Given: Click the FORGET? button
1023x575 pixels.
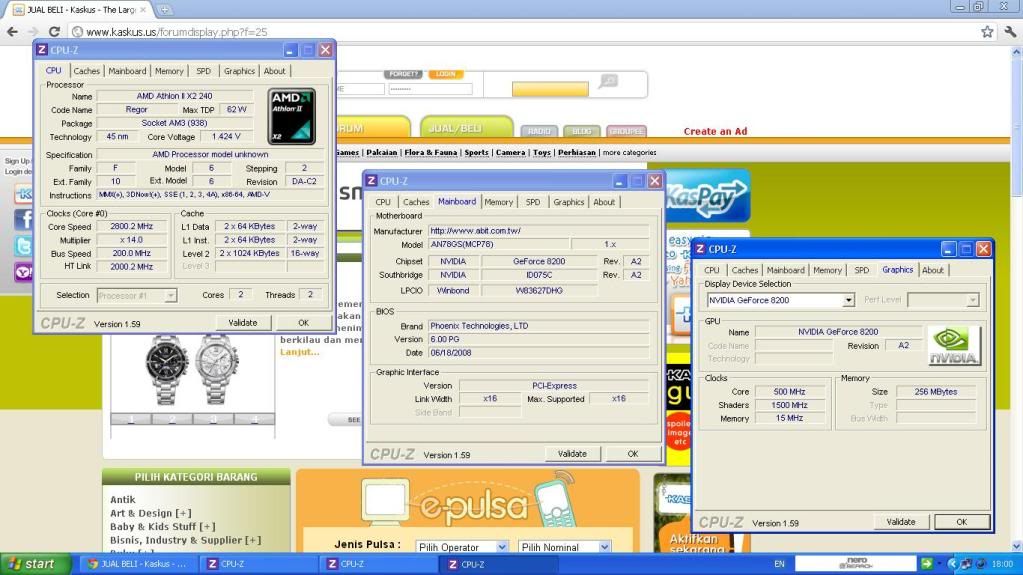Looking at the screenshot, I should (404, 74).
